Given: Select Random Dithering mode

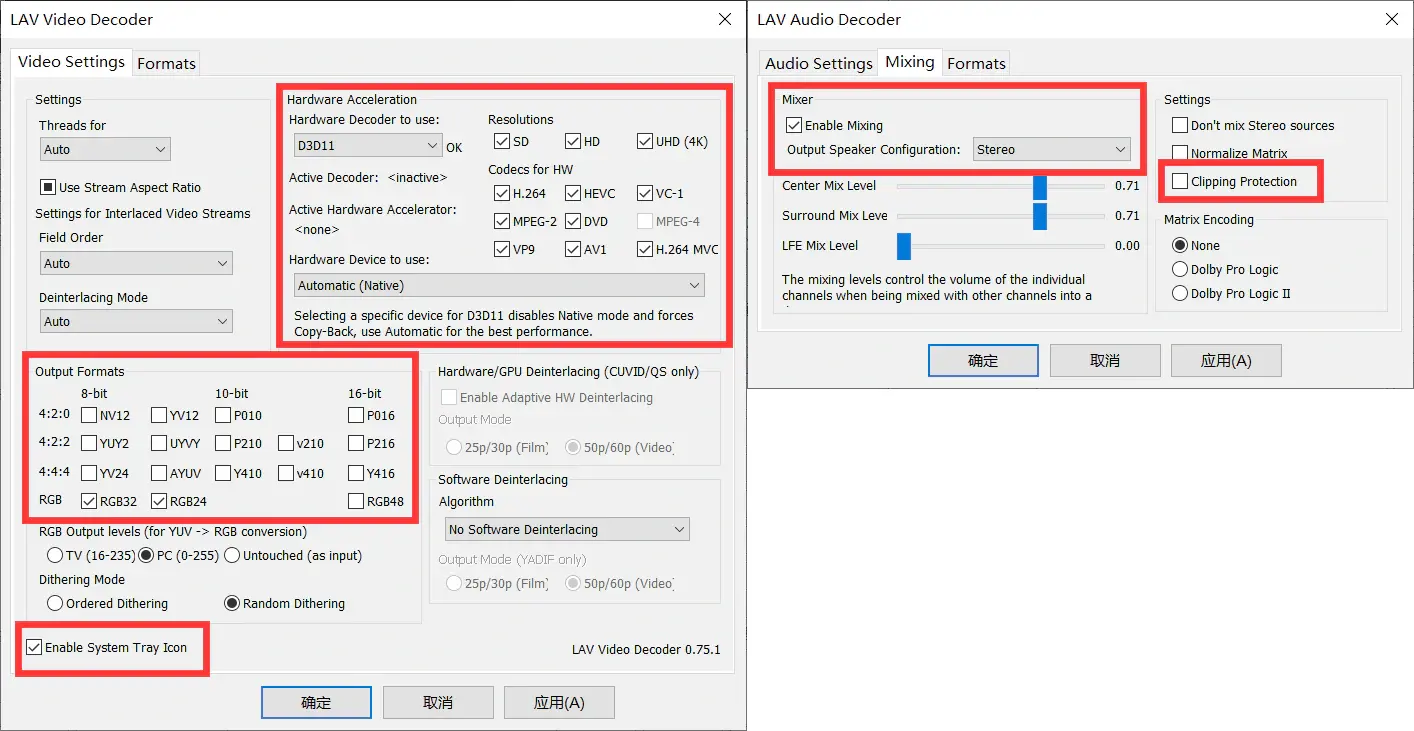Looking at the screenshot, I should (x=232, y=603).
